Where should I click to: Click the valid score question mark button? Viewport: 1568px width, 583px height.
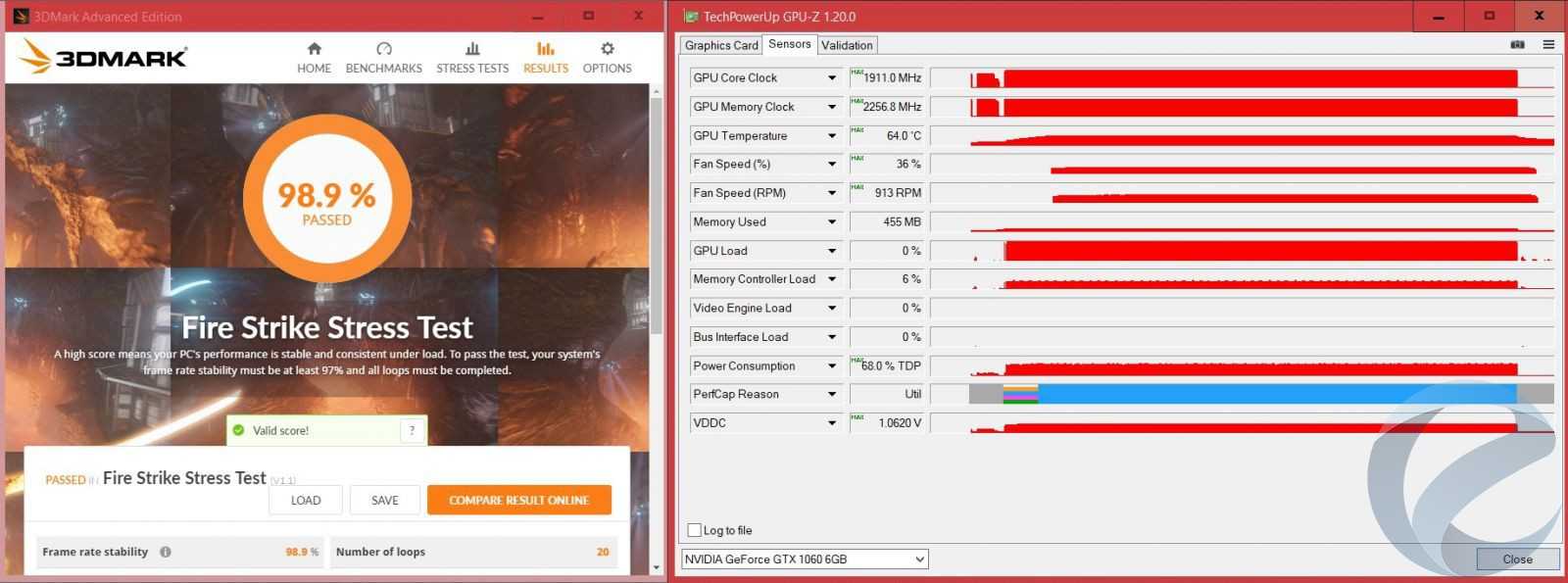[412, 430]
